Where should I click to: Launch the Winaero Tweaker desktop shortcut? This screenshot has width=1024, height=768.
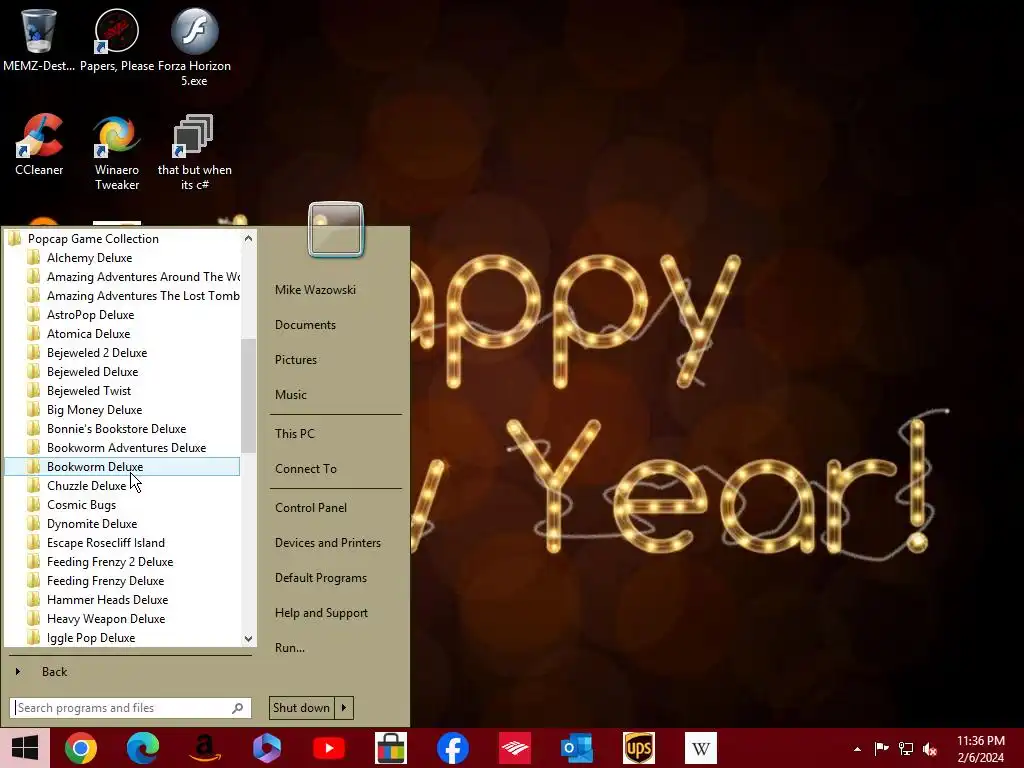coord(117,153)
